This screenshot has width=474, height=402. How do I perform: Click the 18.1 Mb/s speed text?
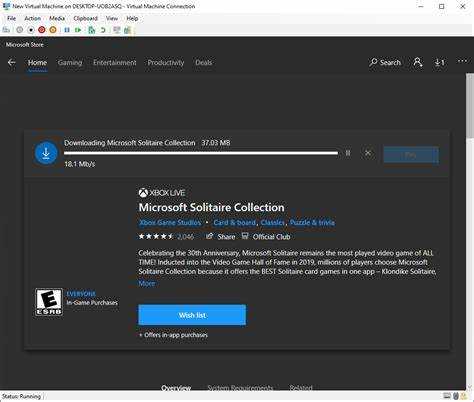[79, 164]
